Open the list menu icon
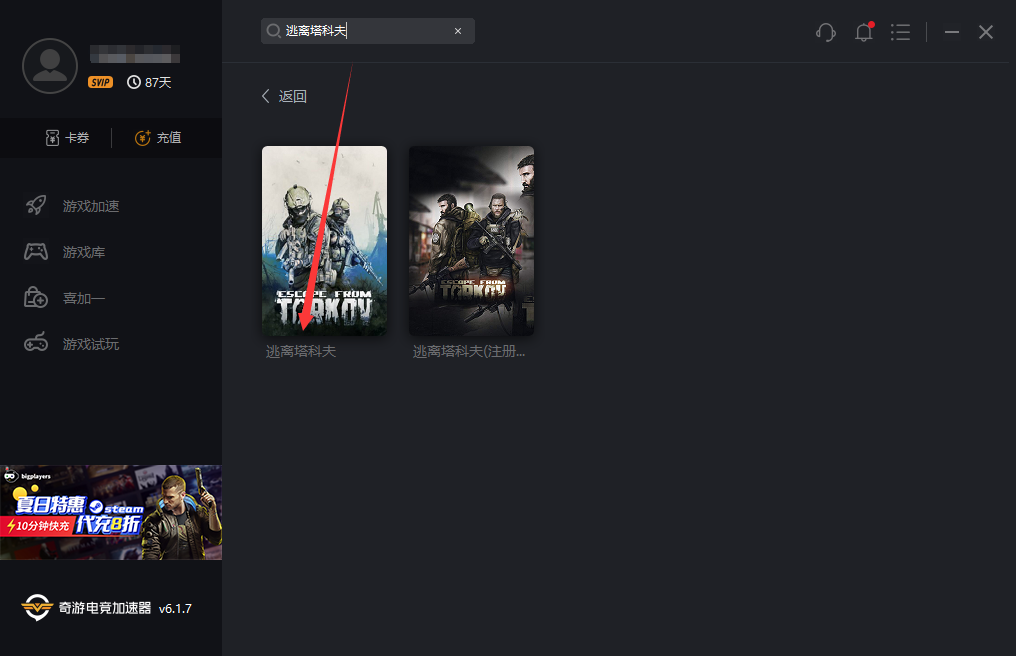The width and height of the screenshot is (1016, 656). [x=900, y=32]
